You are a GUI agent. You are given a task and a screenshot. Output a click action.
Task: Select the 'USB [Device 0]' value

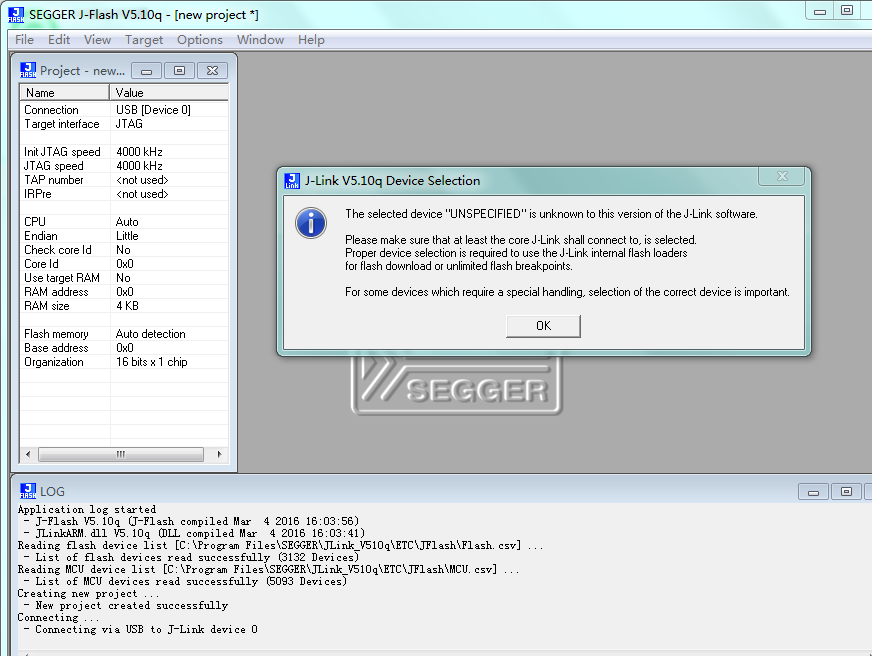point(153,110)
